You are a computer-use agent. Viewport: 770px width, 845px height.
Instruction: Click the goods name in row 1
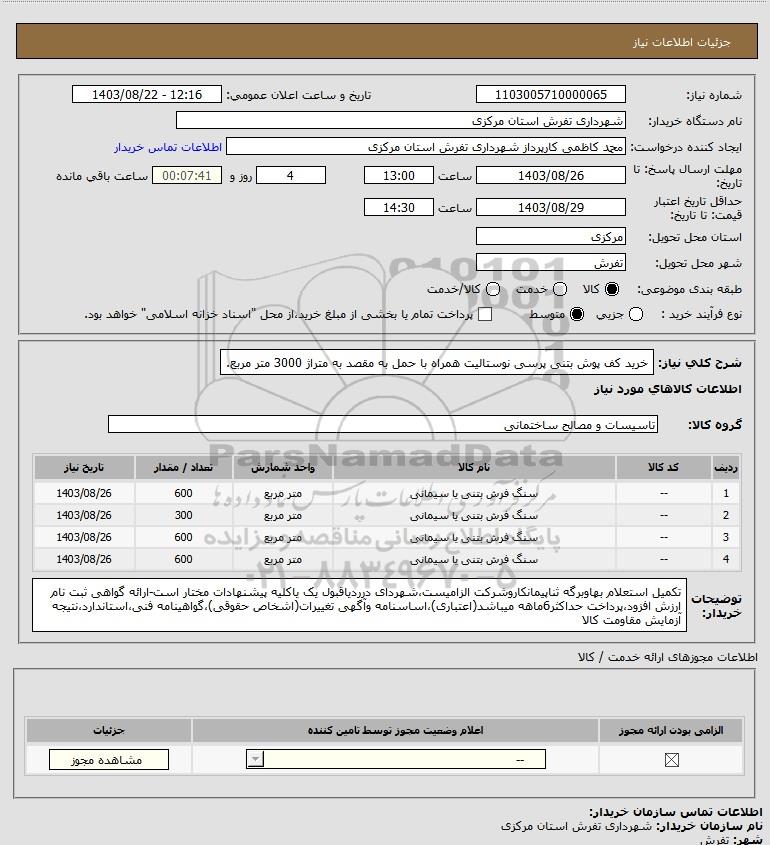click(x=474, y=493)
